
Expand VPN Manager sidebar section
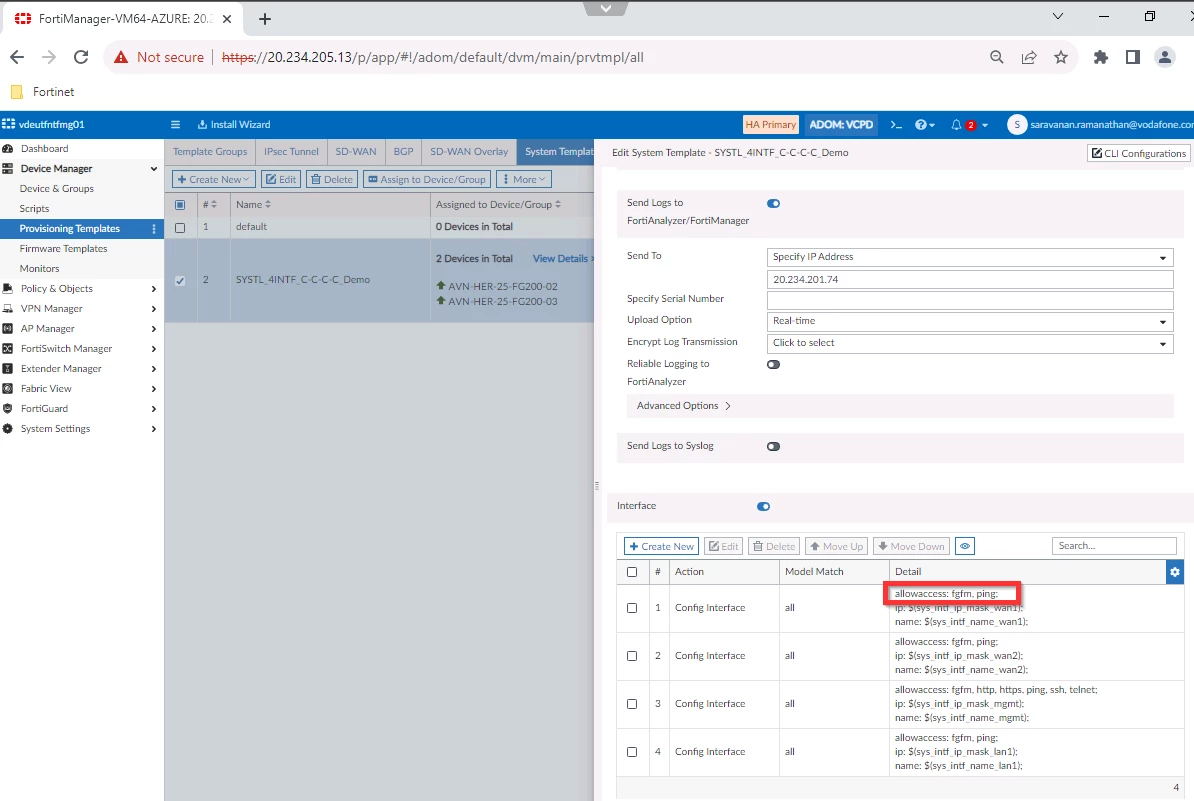(x=154, y=309)
